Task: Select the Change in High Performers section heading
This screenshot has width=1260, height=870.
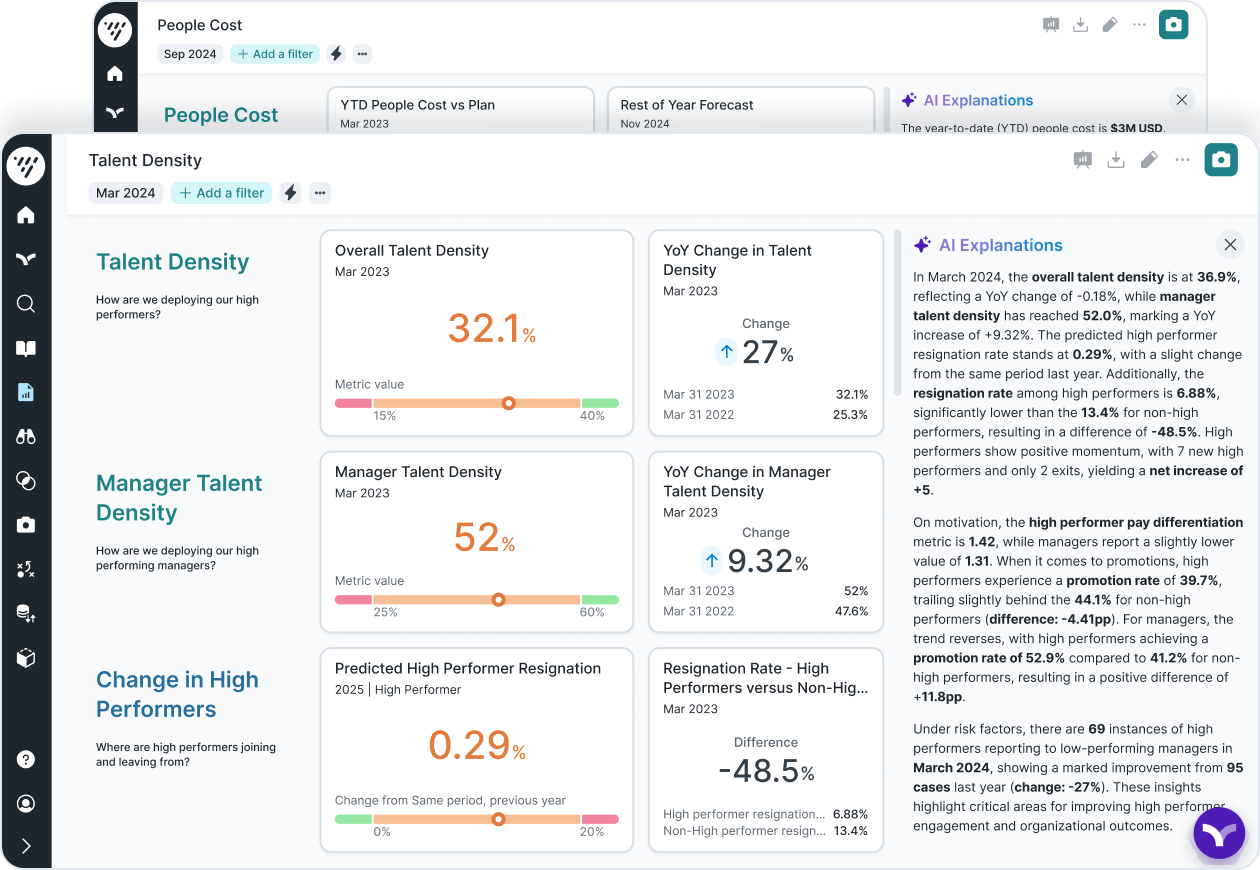Action: pos(177,694)
